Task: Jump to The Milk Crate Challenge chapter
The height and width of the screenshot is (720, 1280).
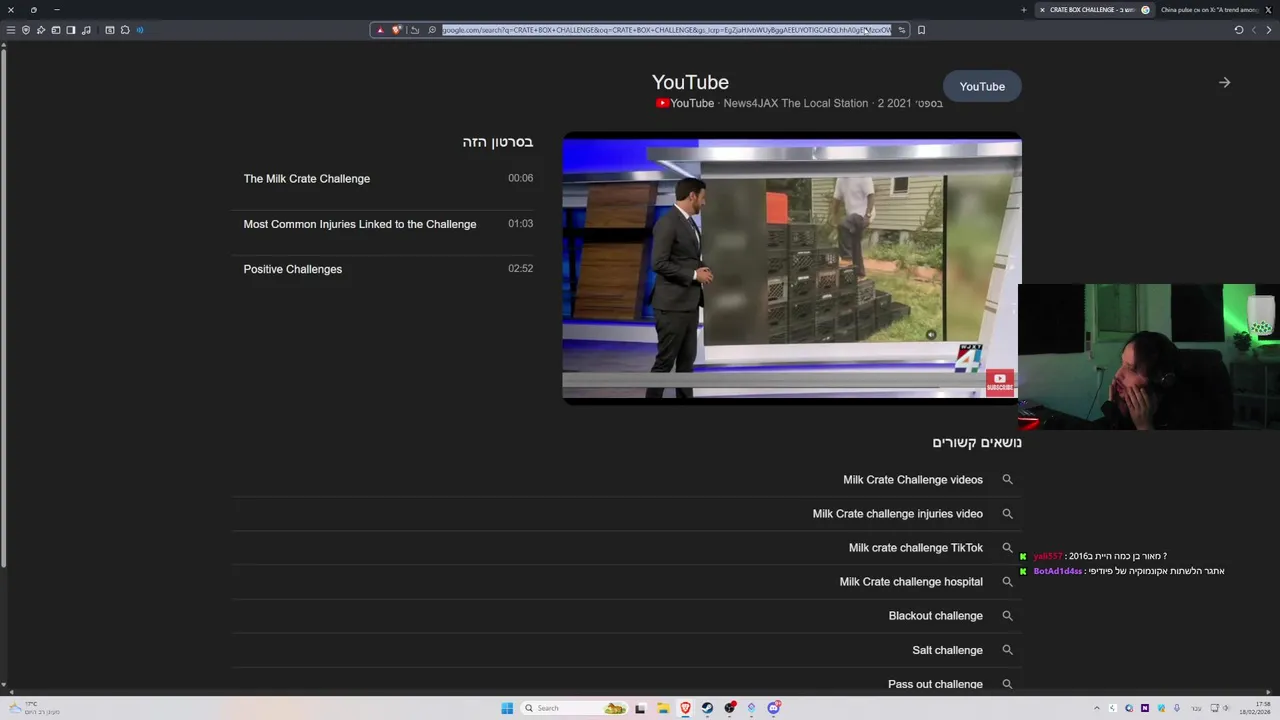Action: (307, 179)
